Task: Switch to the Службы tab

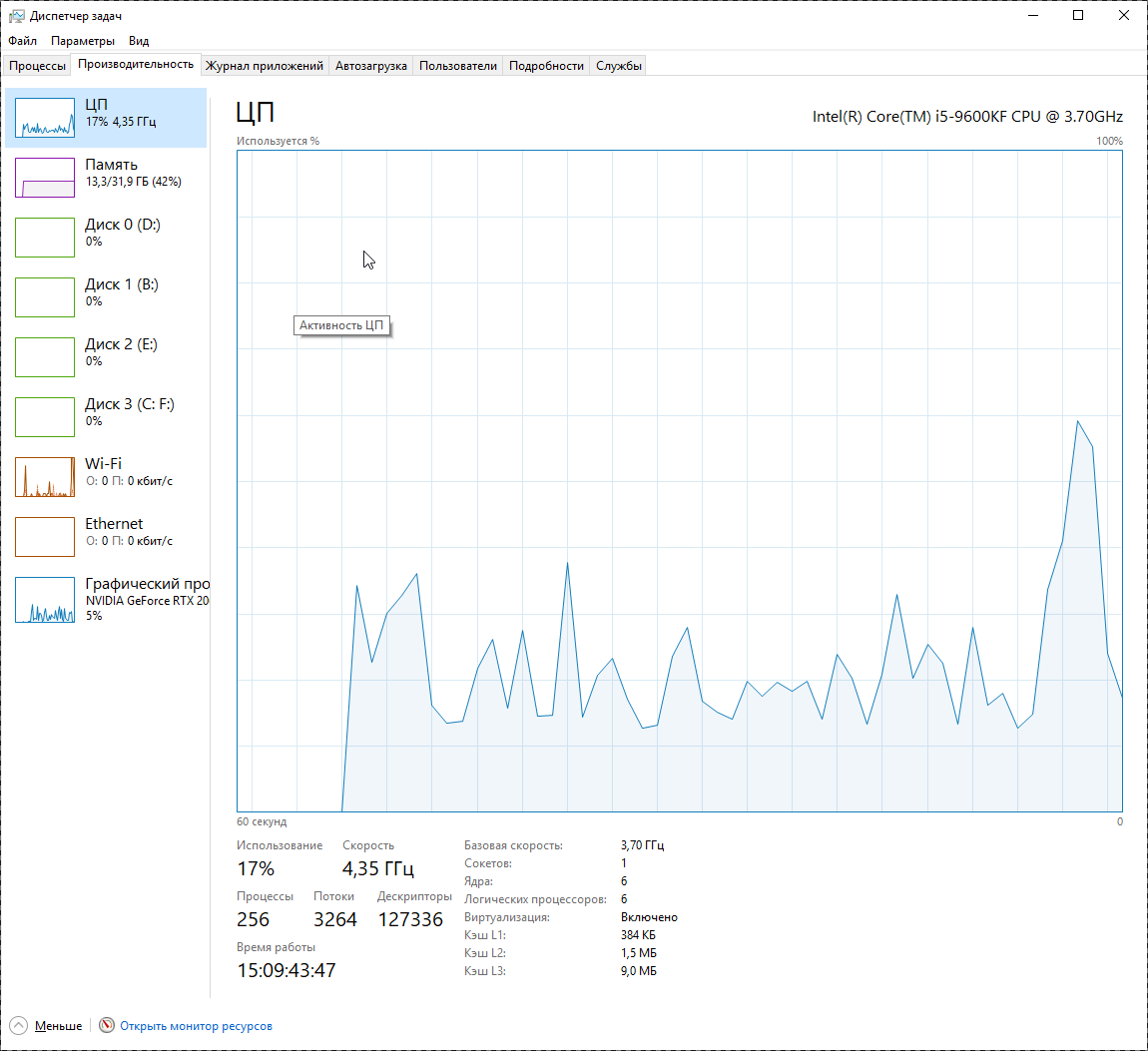Action: [x=619, y=66]
